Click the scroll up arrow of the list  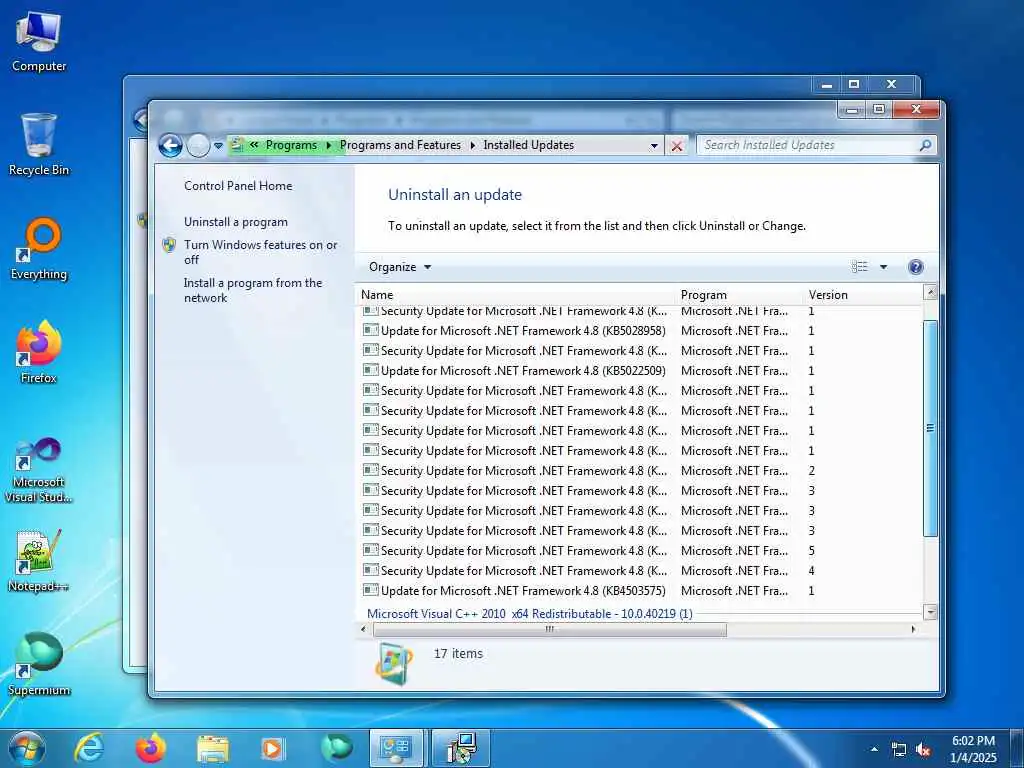click(931, 292)
